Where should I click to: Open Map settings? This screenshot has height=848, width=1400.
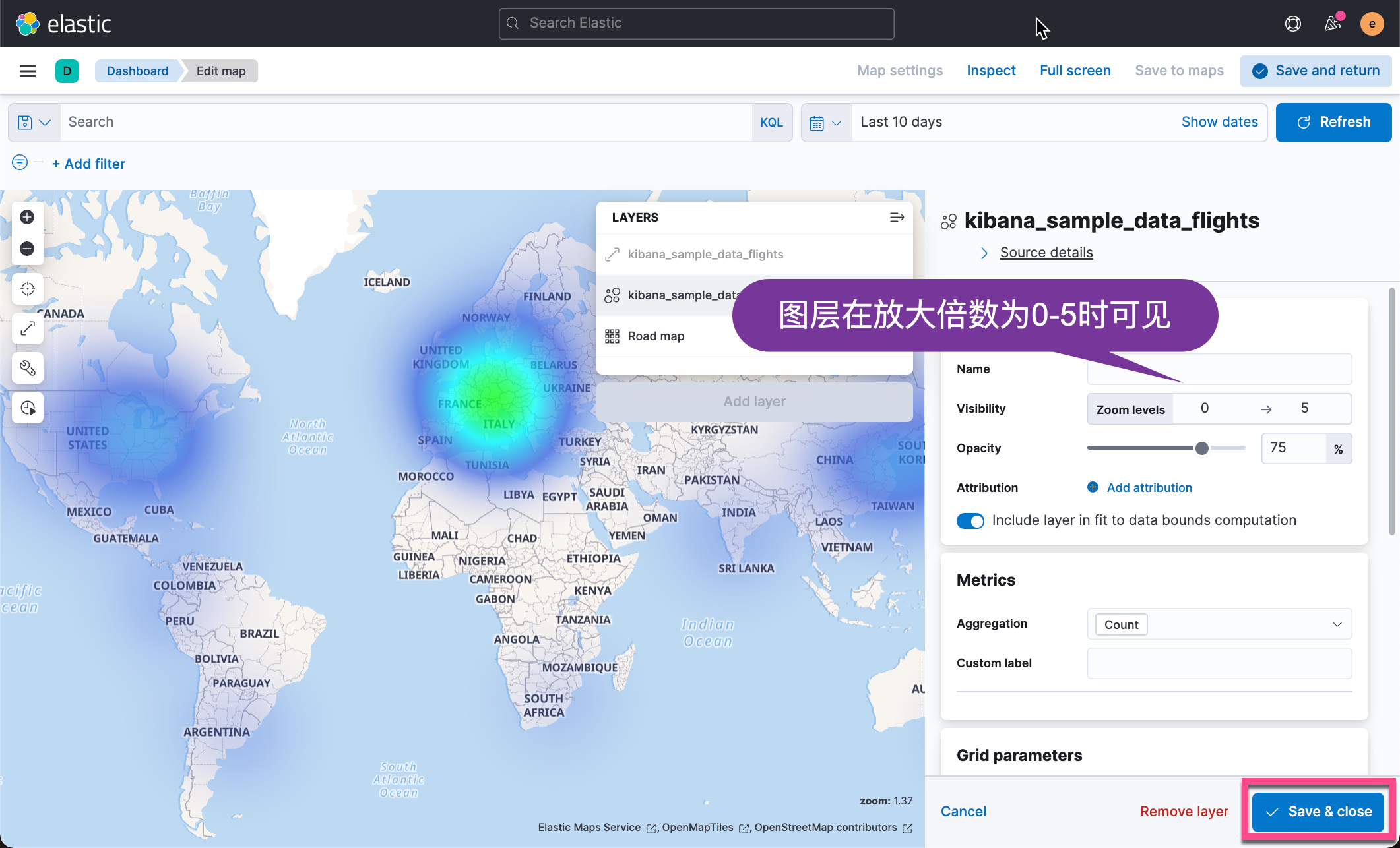[x=899, y=71]
